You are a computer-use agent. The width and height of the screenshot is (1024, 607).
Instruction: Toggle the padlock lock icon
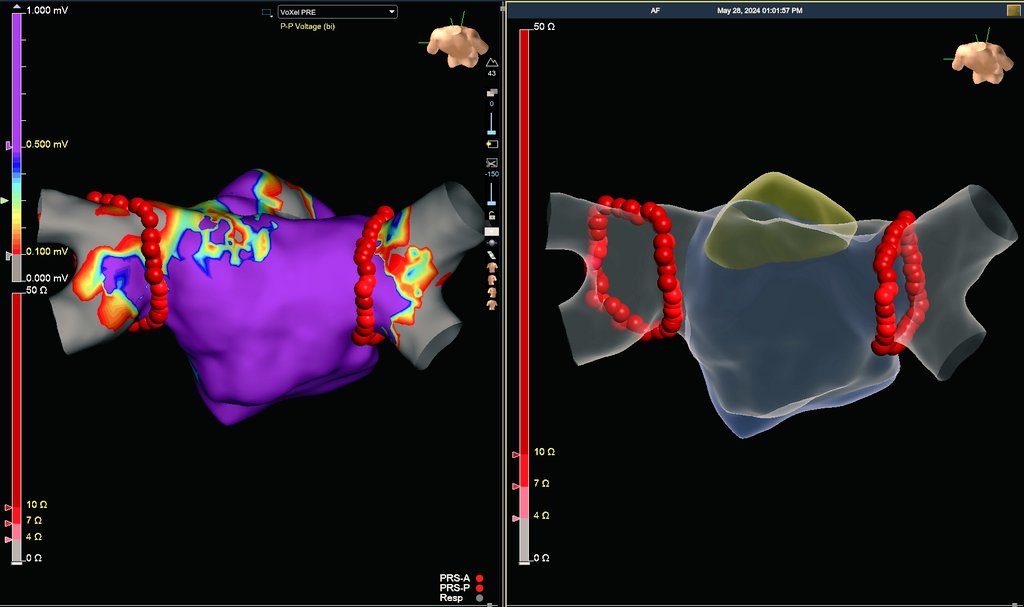pyautogui.click(x=492, y=215)
